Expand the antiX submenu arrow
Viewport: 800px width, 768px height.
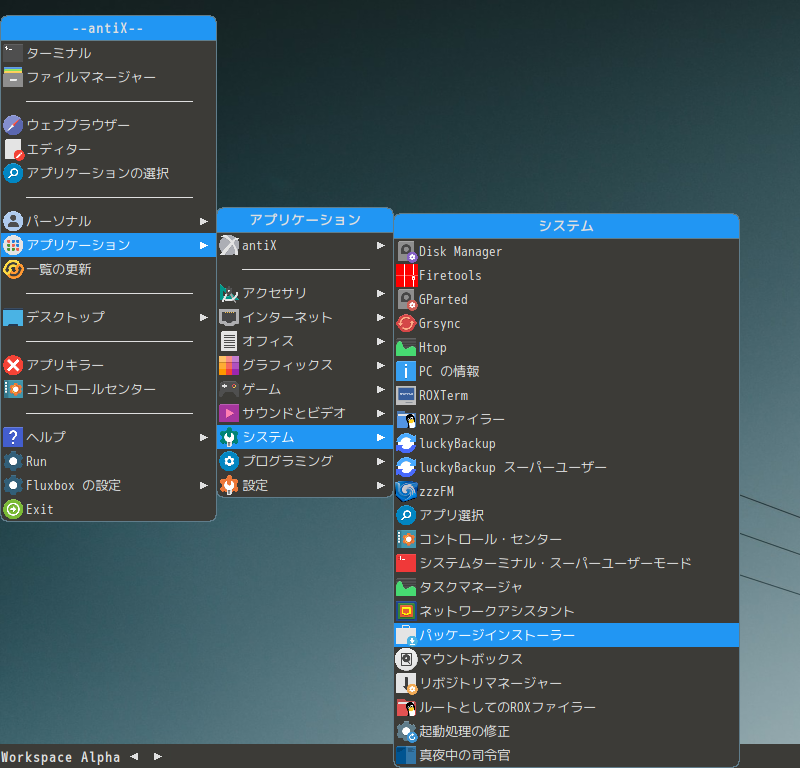[x=381, y=245]
